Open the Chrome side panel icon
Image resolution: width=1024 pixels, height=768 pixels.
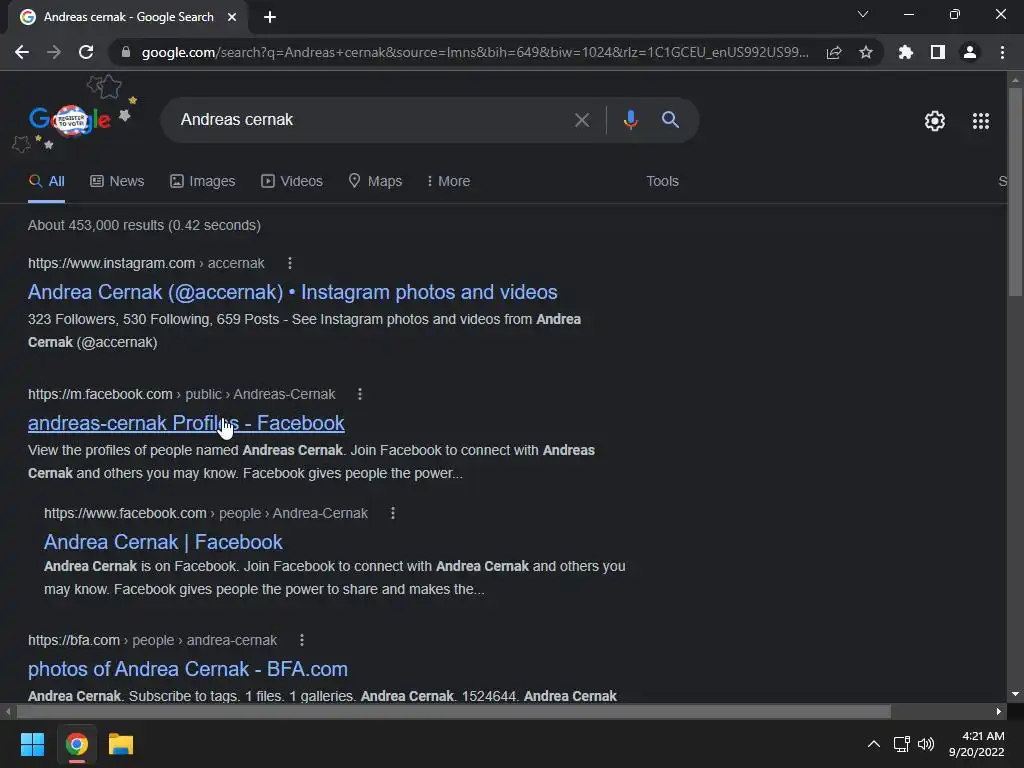click(x=938, y=52)
